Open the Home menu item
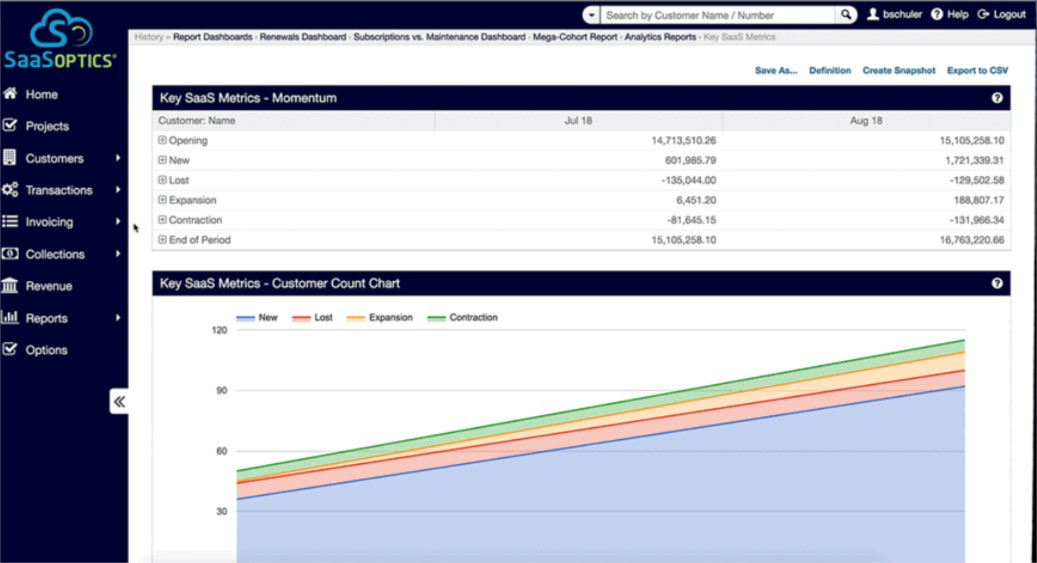The height and width of the screenshot is (563, 1037). (x=42, y=95)
